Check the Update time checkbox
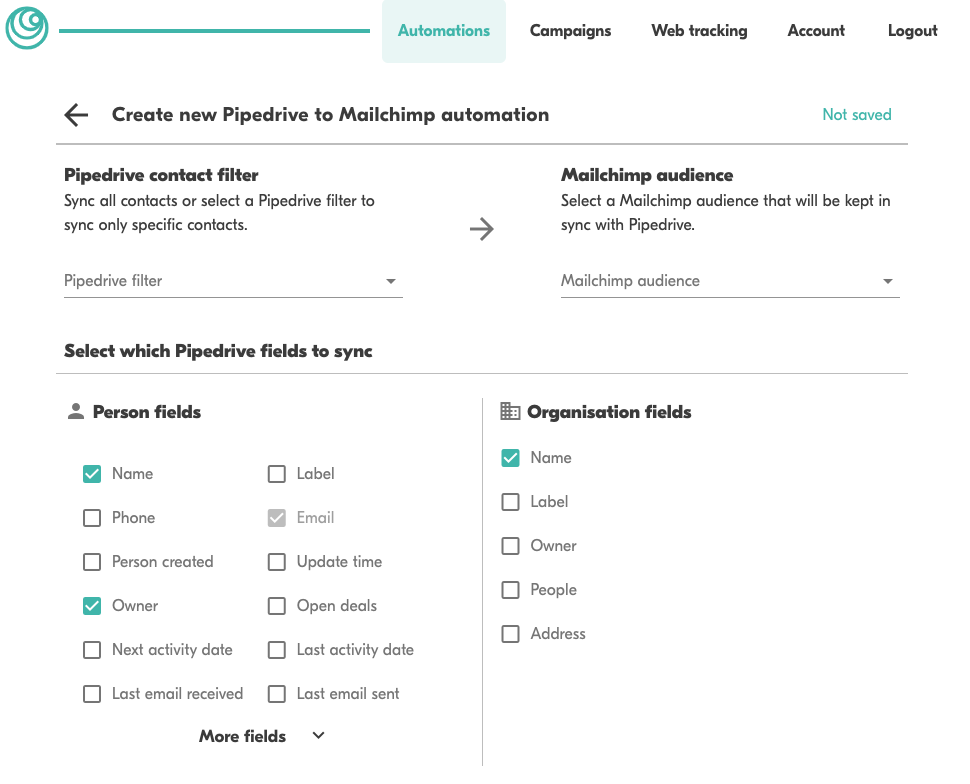970x784 pixels. (277, 562)
